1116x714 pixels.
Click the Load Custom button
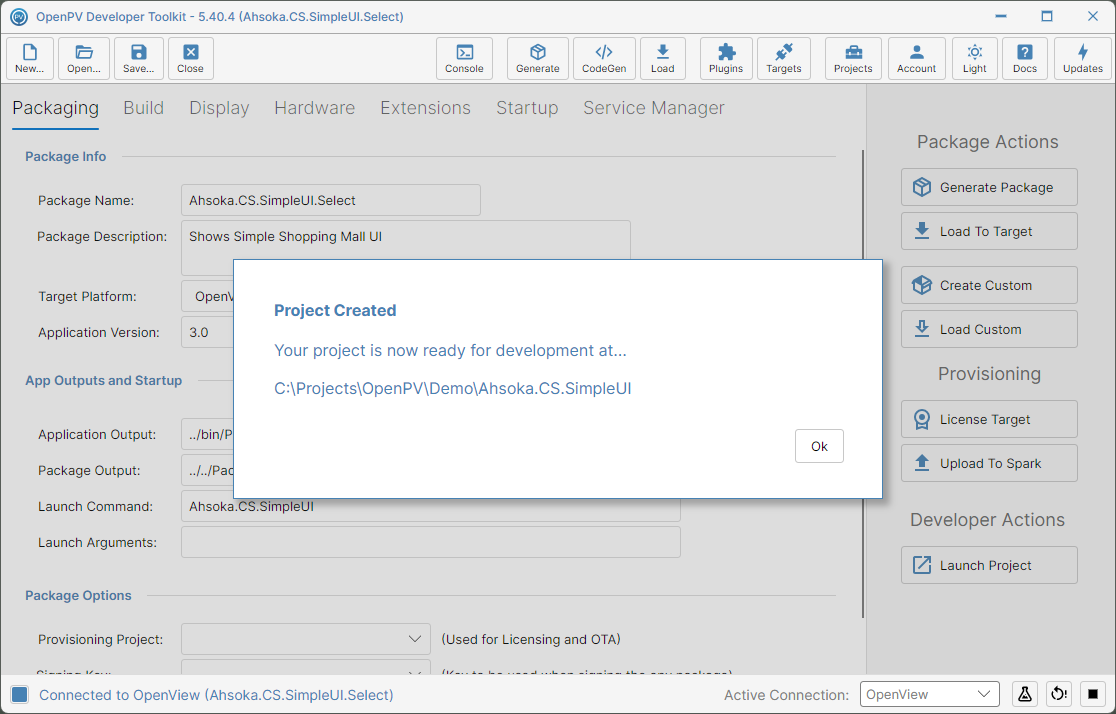click(989, 330)
